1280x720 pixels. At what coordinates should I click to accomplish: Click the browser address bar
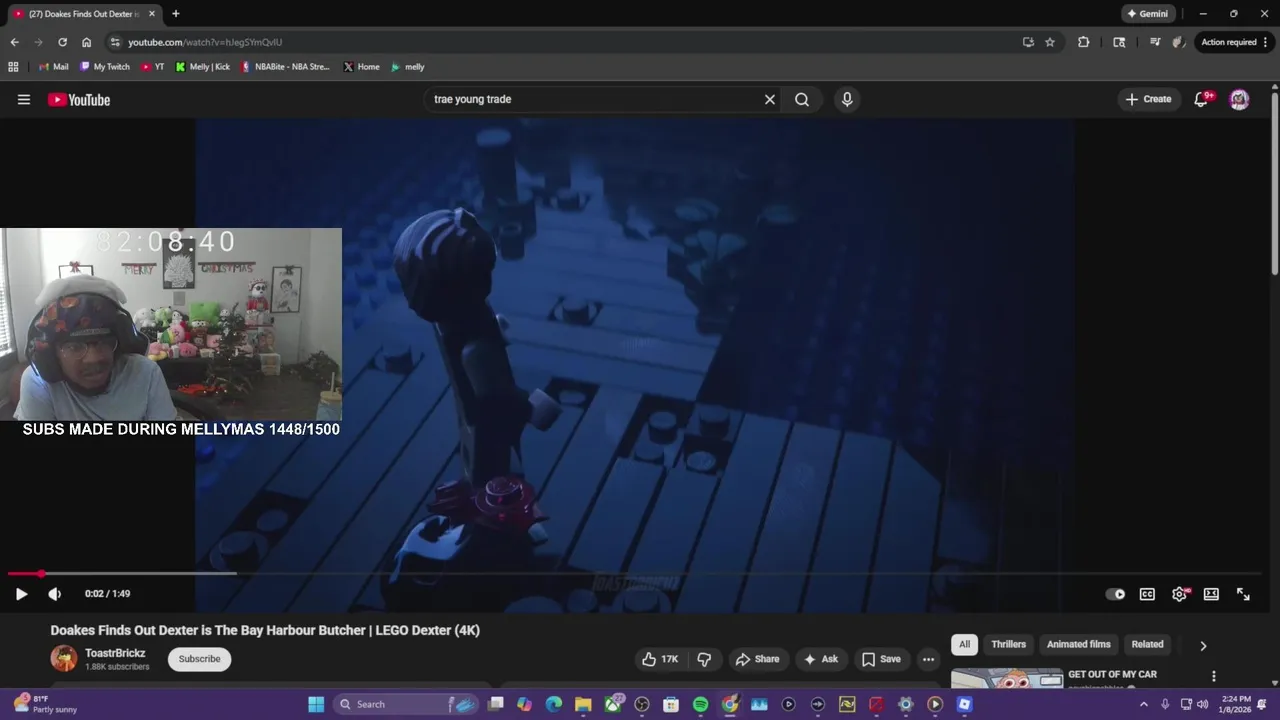[x=560, y=42]
